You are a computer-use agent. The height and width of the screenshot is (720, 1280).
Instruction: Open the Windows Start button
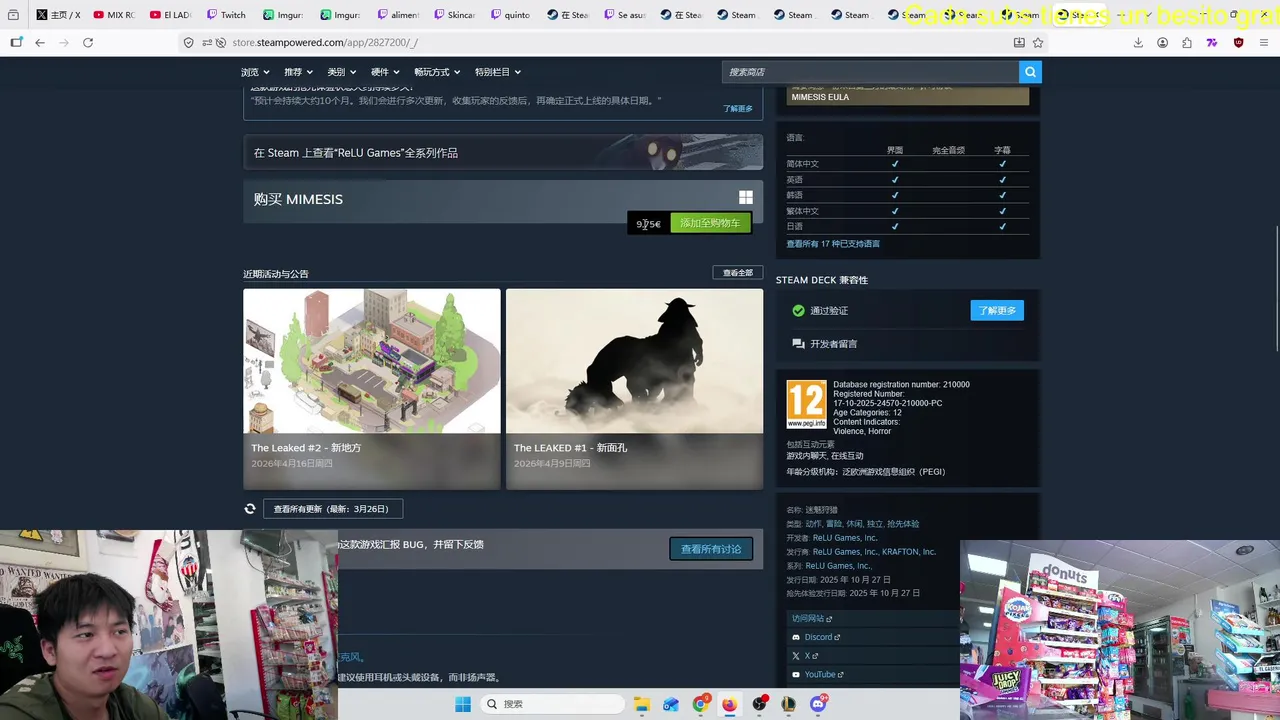pos(463,704)
